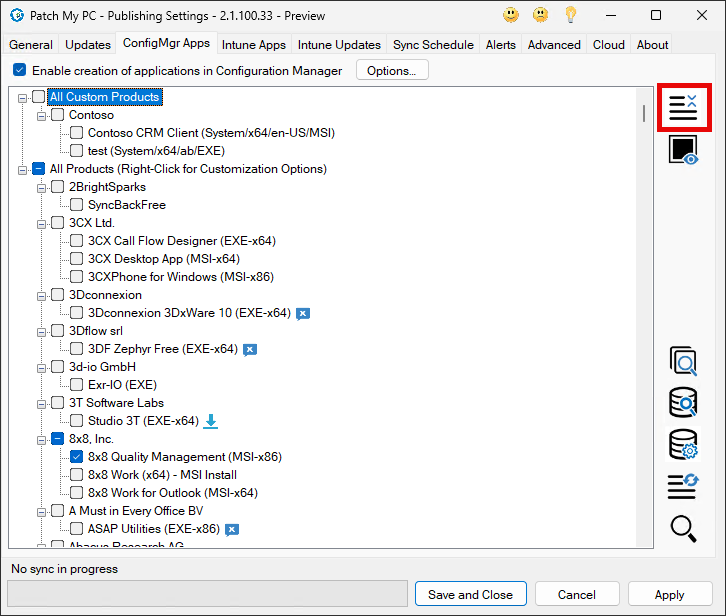Click the database with gear icon
Viewport: 726px width, 616px height.
[683, 444]
